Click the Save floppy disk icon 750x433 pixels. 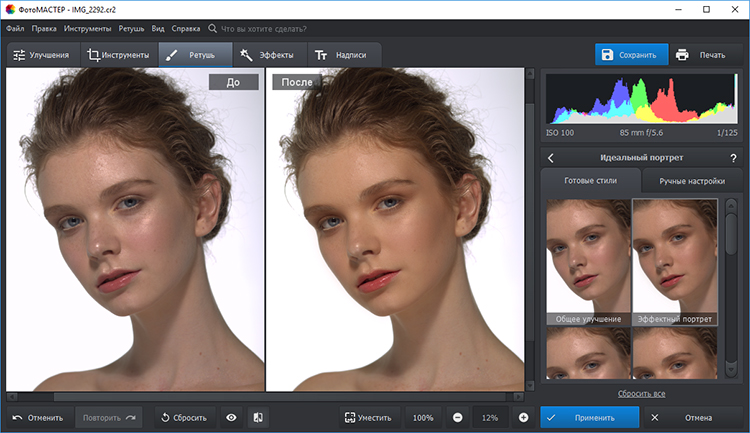click(607, 55)
